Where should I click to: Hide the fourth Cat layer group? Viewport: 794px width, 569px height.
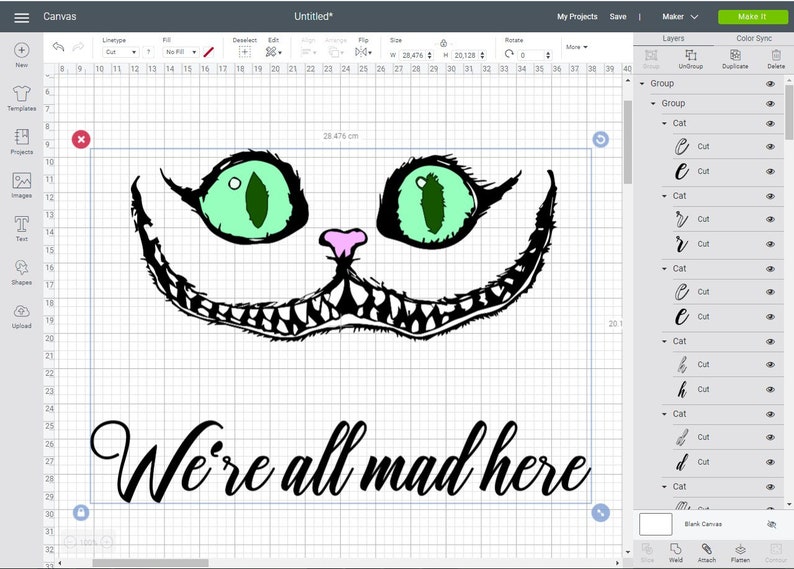point(770,341)
